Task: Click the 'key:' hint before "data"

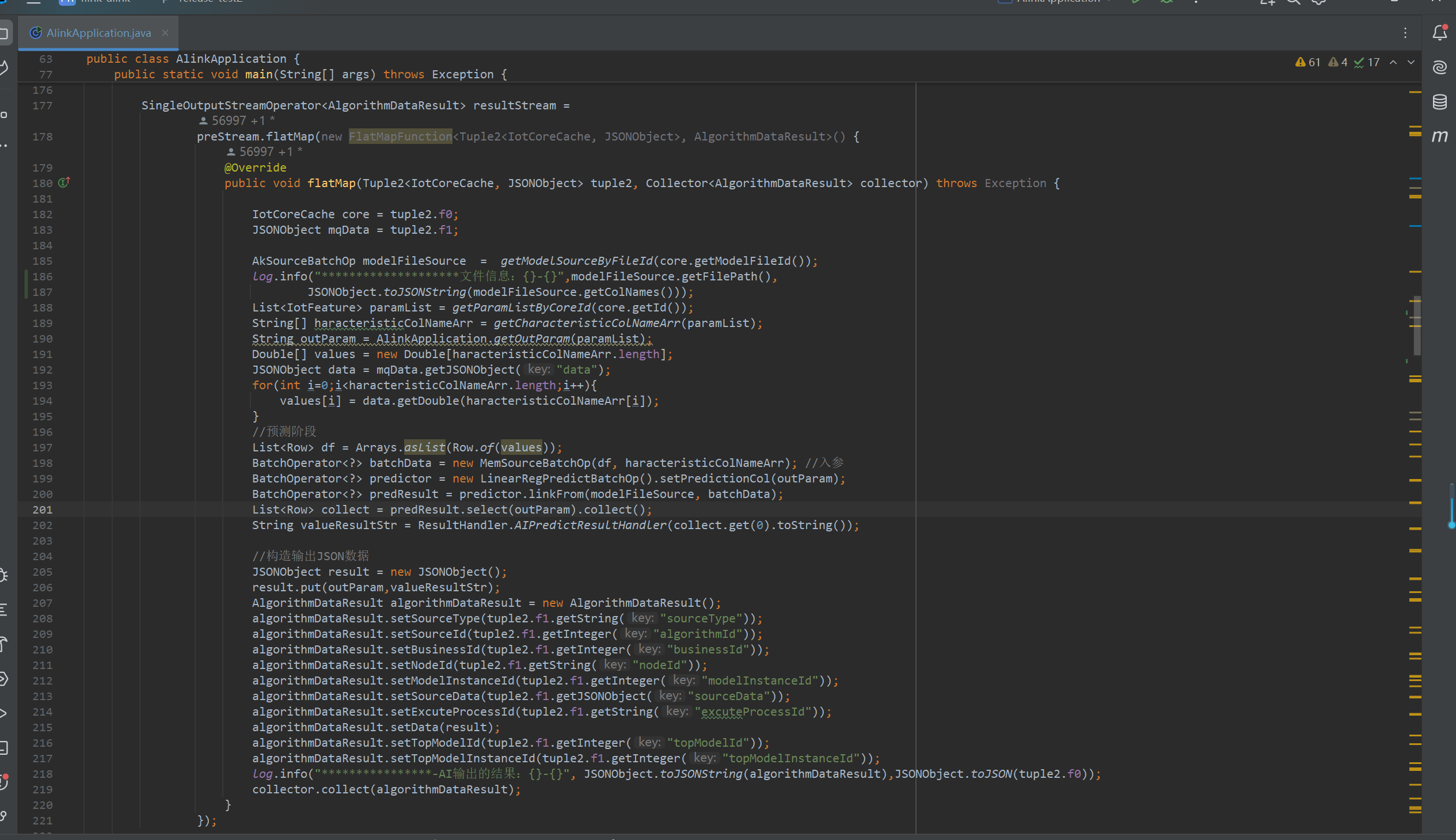Action: (539, 370)
